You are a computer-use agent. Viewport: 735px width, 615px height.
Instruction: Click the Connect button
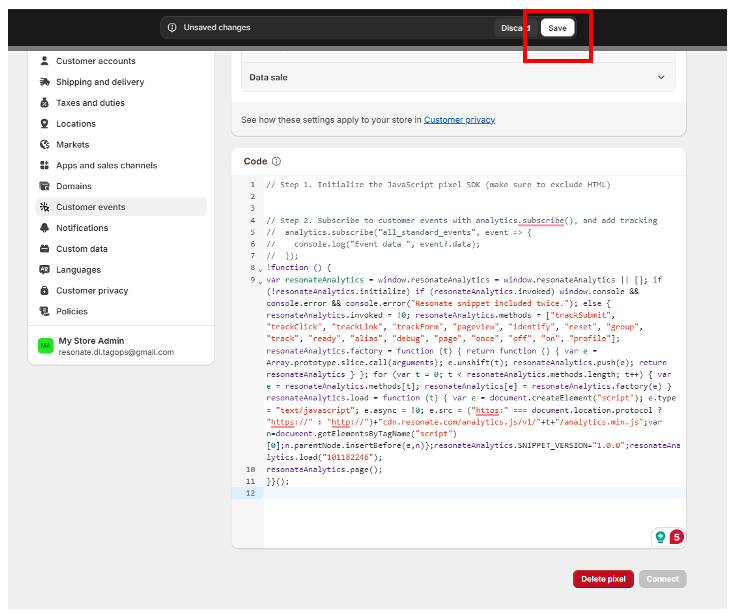pos(662,579)
